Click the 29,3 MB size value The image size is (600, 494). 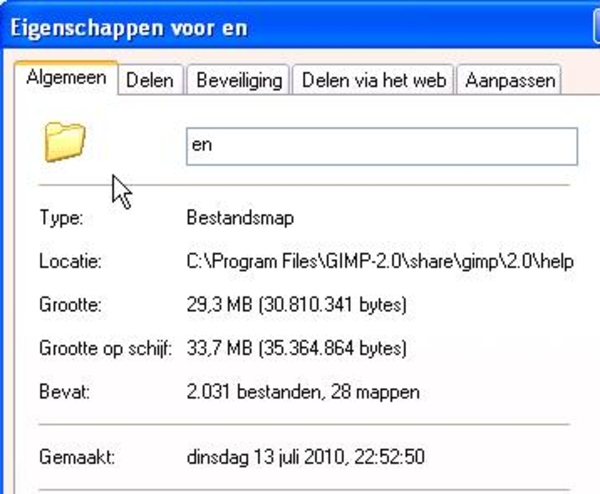[x=297, y=304]
